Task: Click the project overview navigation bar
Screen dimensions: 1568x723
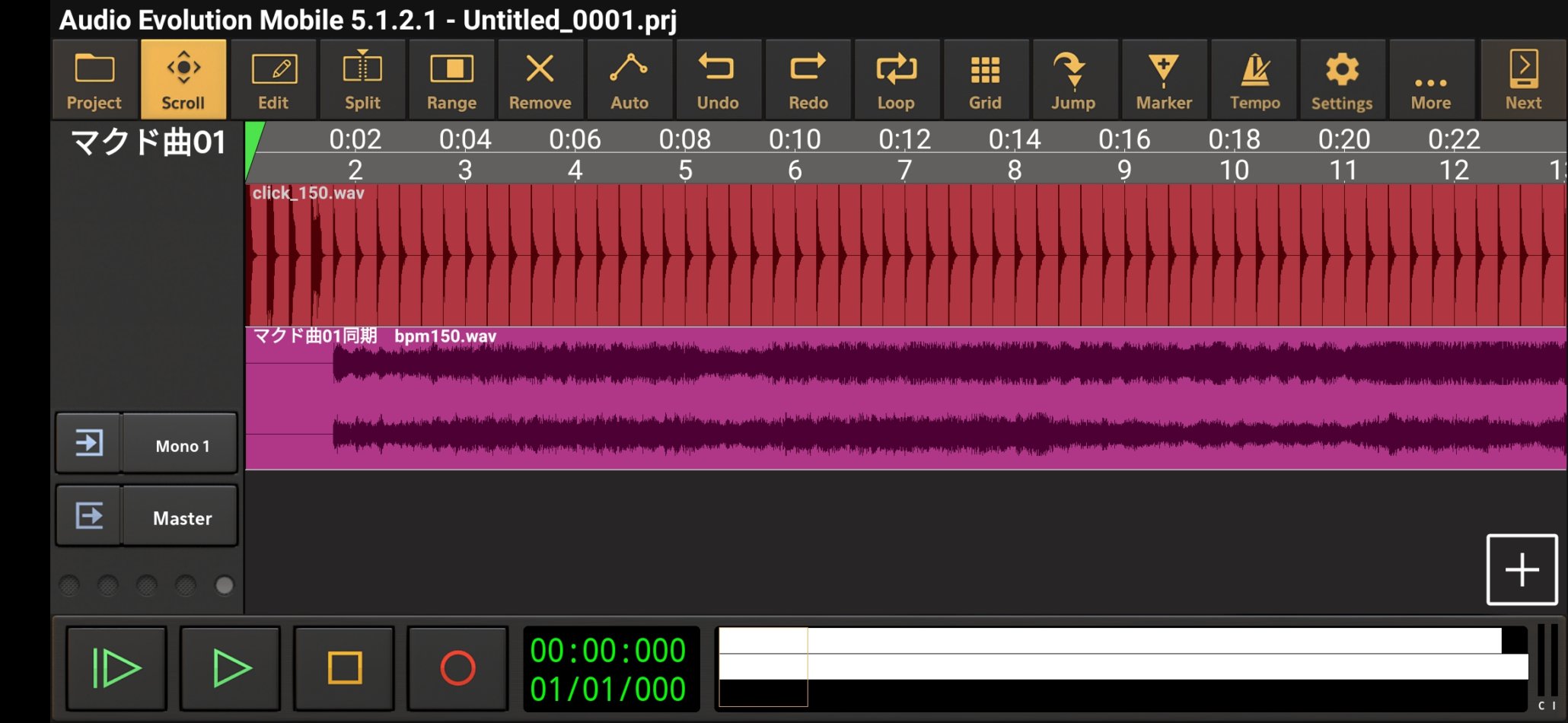Action: [x=1123, y=667]
